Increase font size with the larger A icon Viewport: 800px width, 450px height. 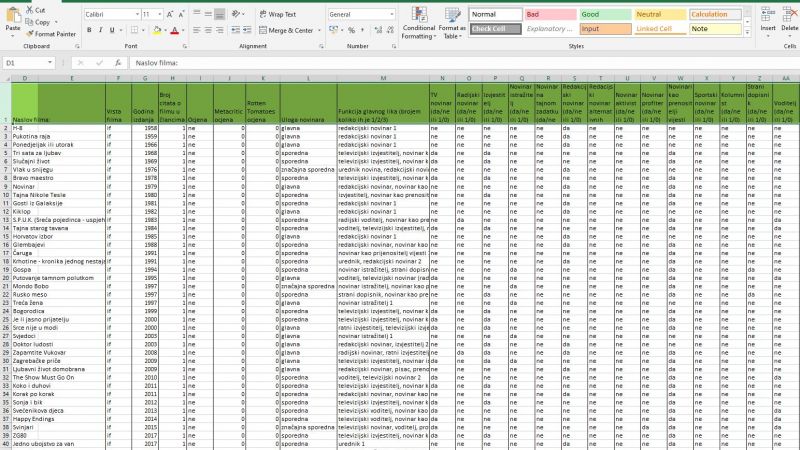click(x=172, y=15)
